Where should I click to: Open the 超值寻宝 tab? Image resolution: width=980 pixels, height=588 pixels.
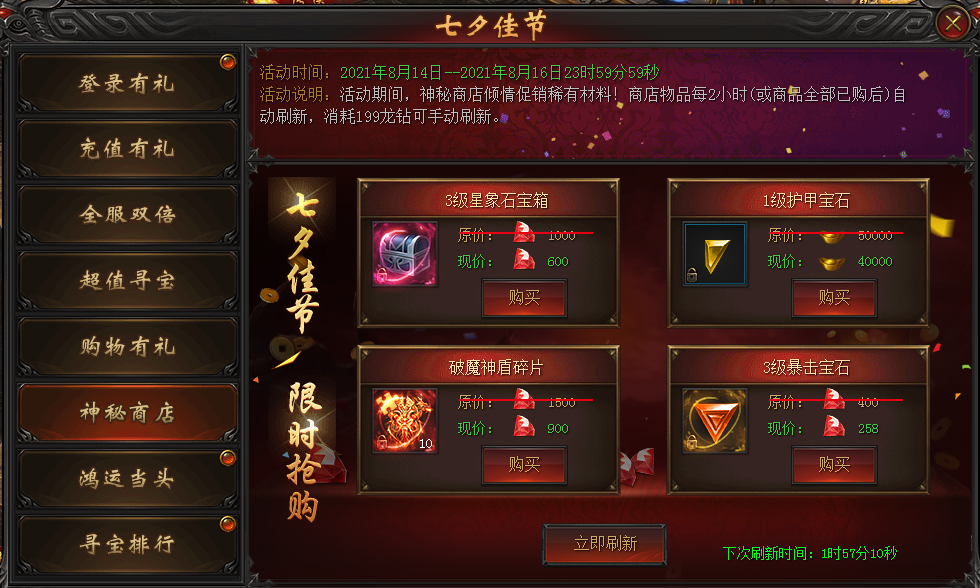click(127, 281)
